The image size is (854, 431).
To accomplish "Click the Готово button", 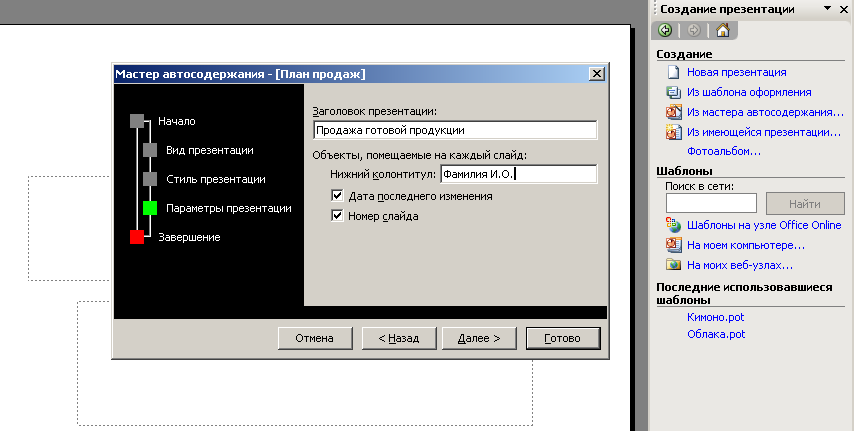I will point(563,338).
